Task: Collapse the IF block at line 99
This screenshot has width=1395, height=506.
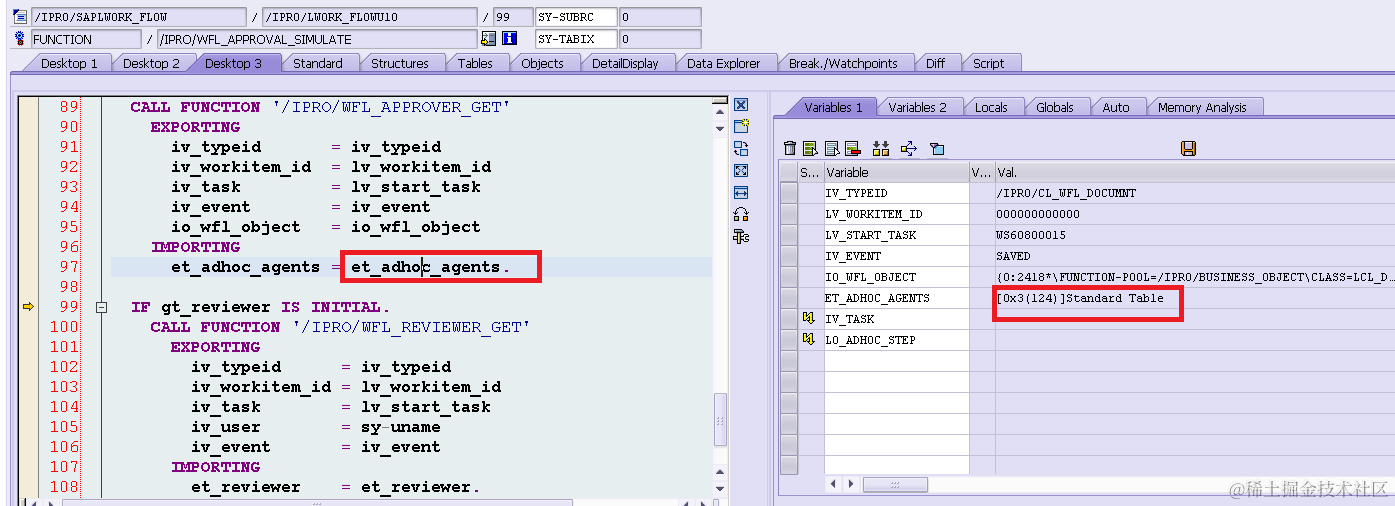Action: (100, 308)
